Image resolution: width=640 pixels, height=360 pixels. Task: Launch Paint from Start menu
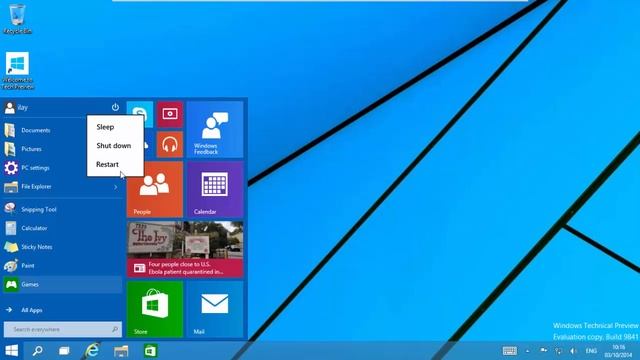click(x=62, y=266)
